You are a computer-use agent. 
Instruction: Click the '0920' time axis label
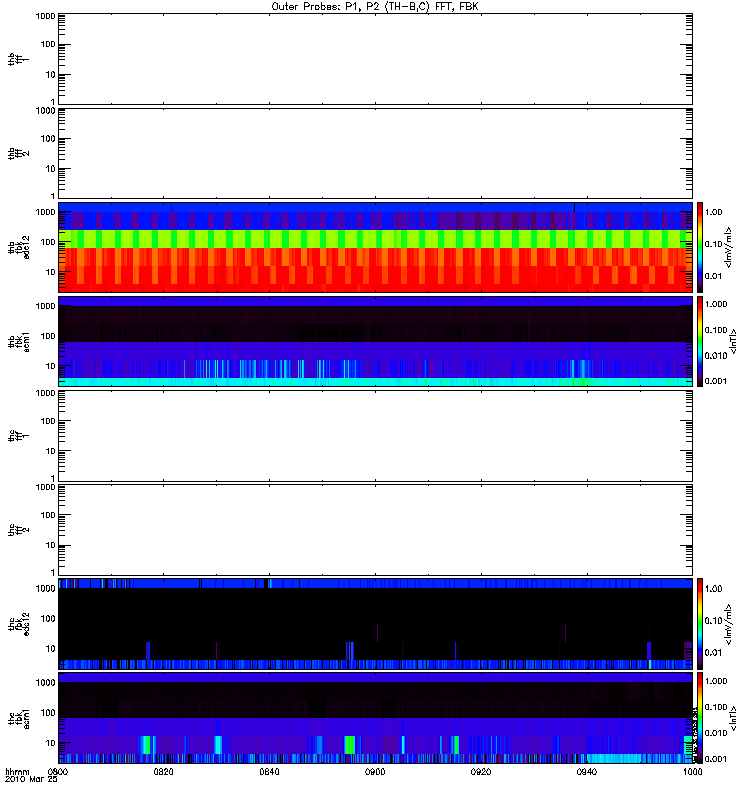pyautogui.click(x=481, y=772)
